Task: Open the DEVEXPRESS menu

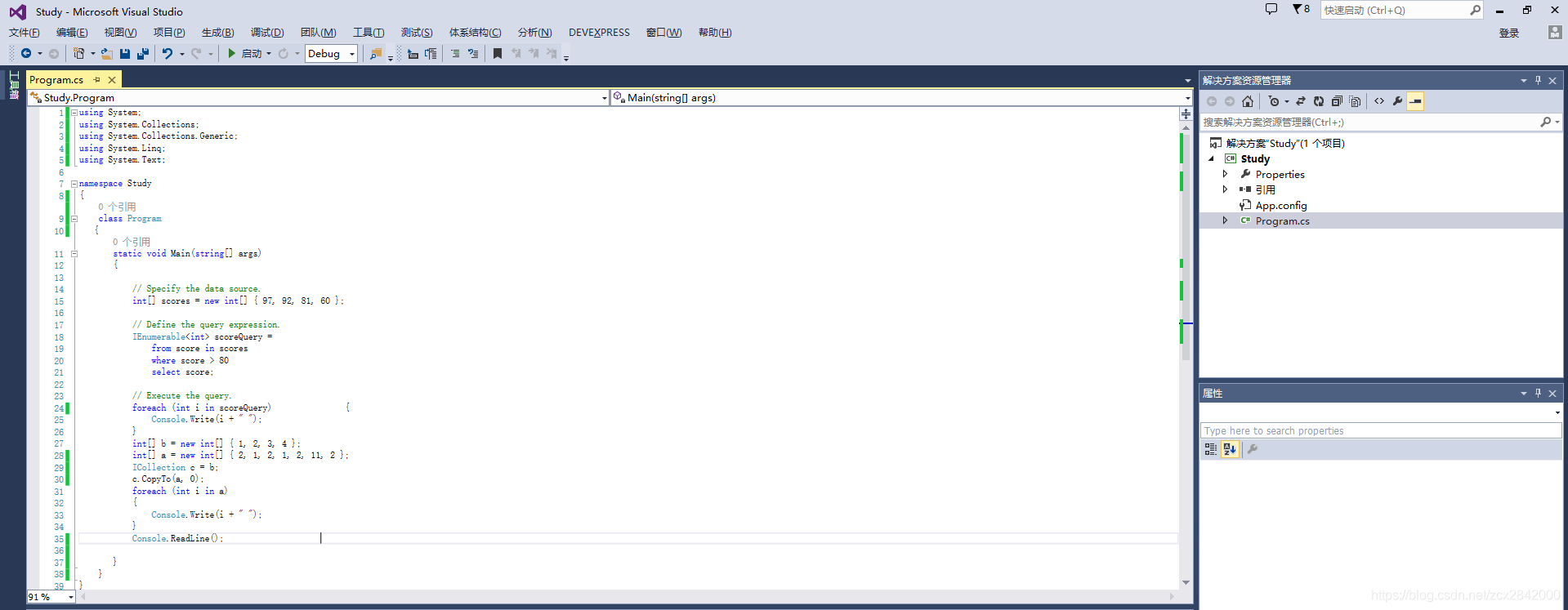Action: click(x=599, y=33)
